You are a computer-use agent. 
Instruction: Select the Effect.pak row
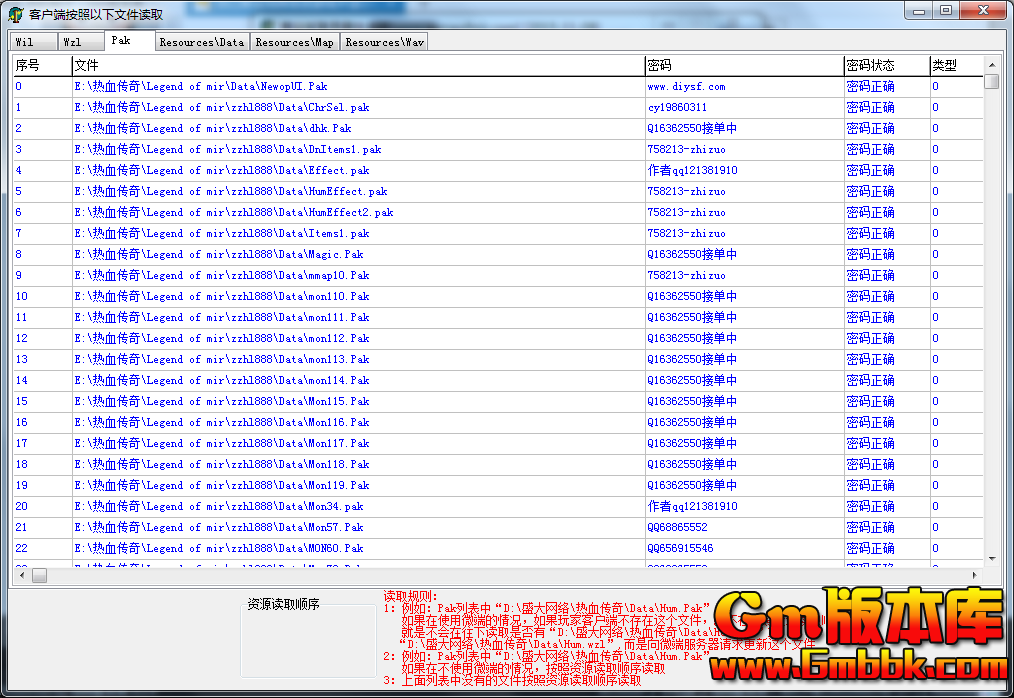(221, 171)
